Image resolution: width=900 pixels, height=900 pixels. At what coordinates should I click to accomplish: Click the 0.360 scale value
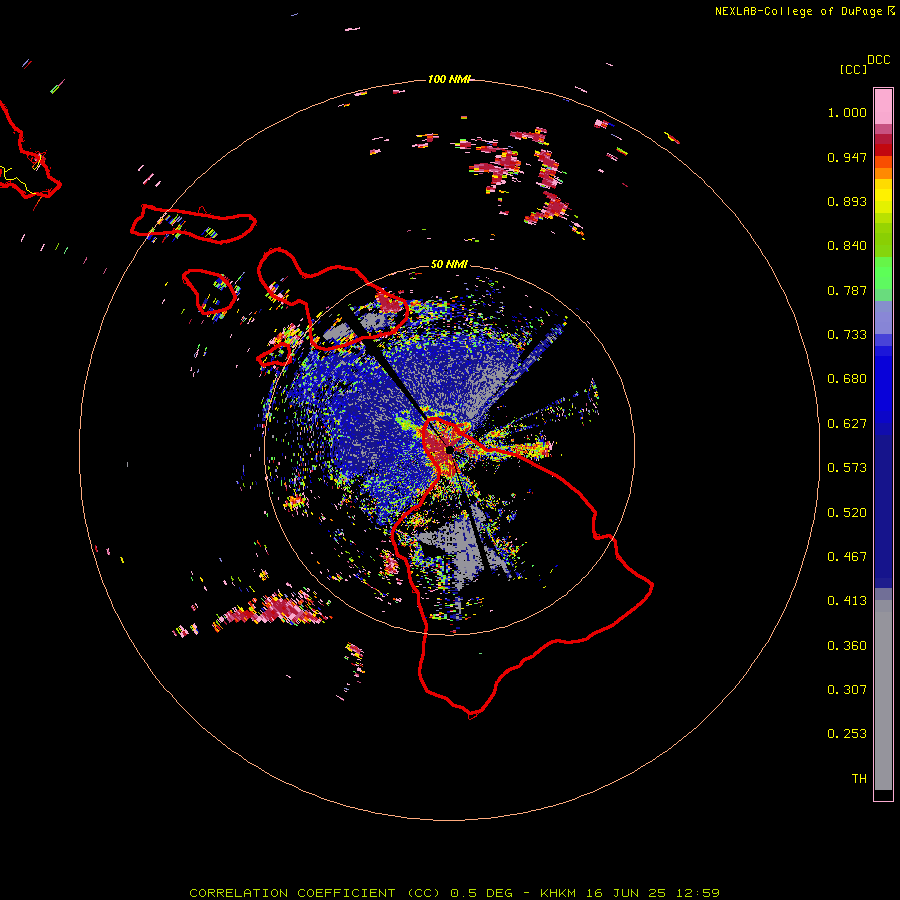847,646
